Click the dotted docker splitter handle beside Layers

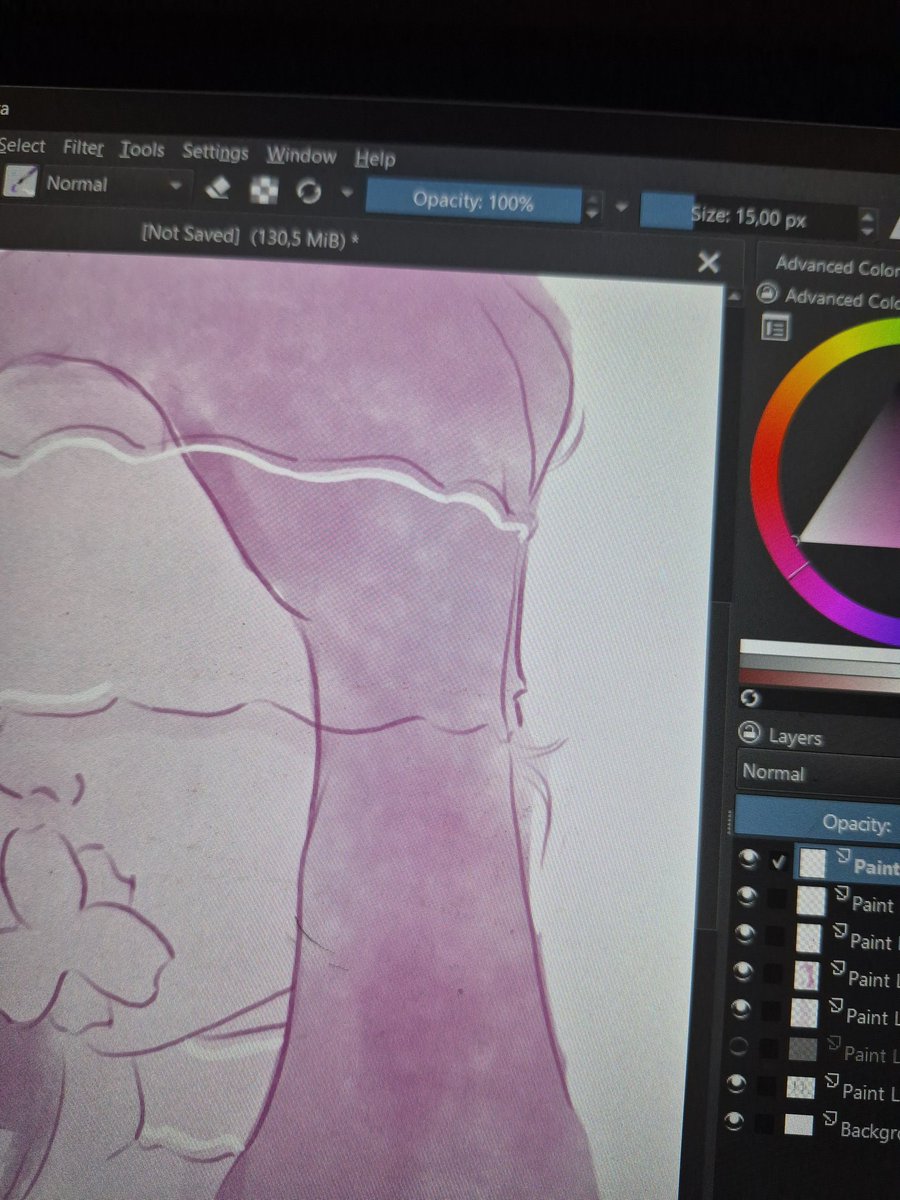(728, 822)
